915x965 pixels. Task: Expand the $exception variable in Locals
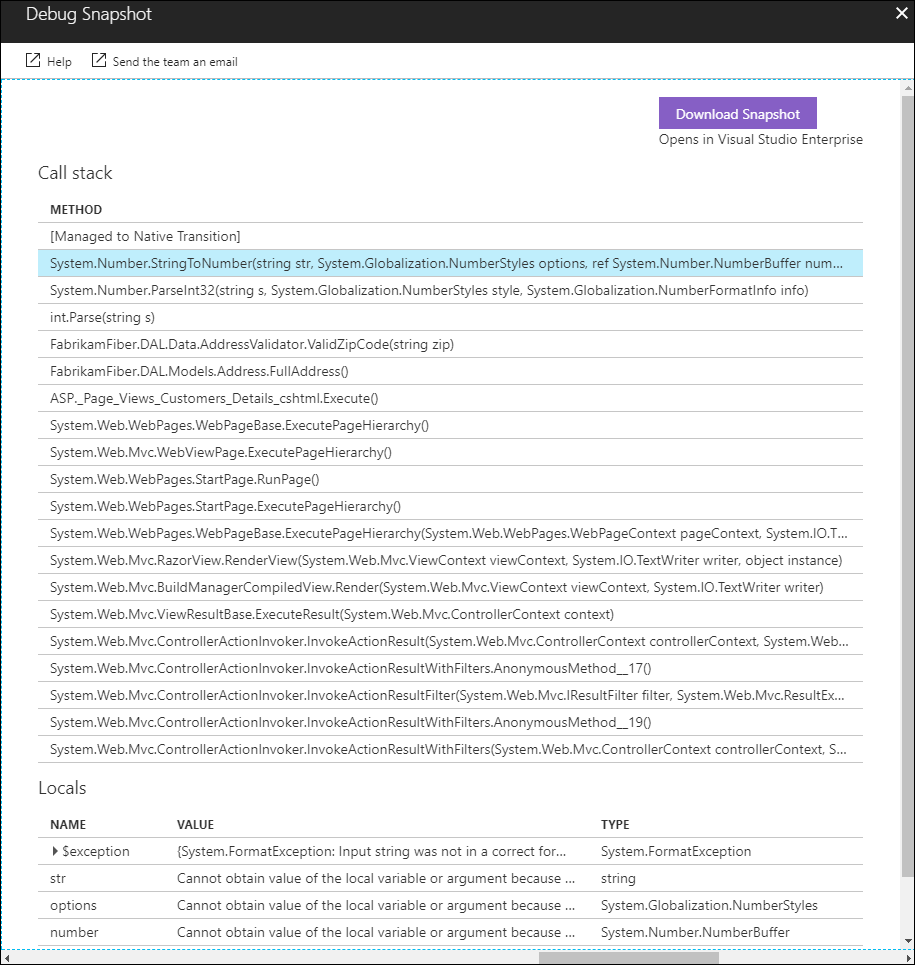[x=54, y=851]
